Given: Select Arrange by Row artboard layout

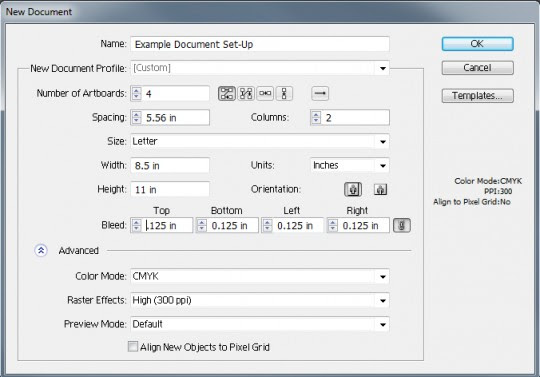Looking at the screenshot, I should pos(265,93).
